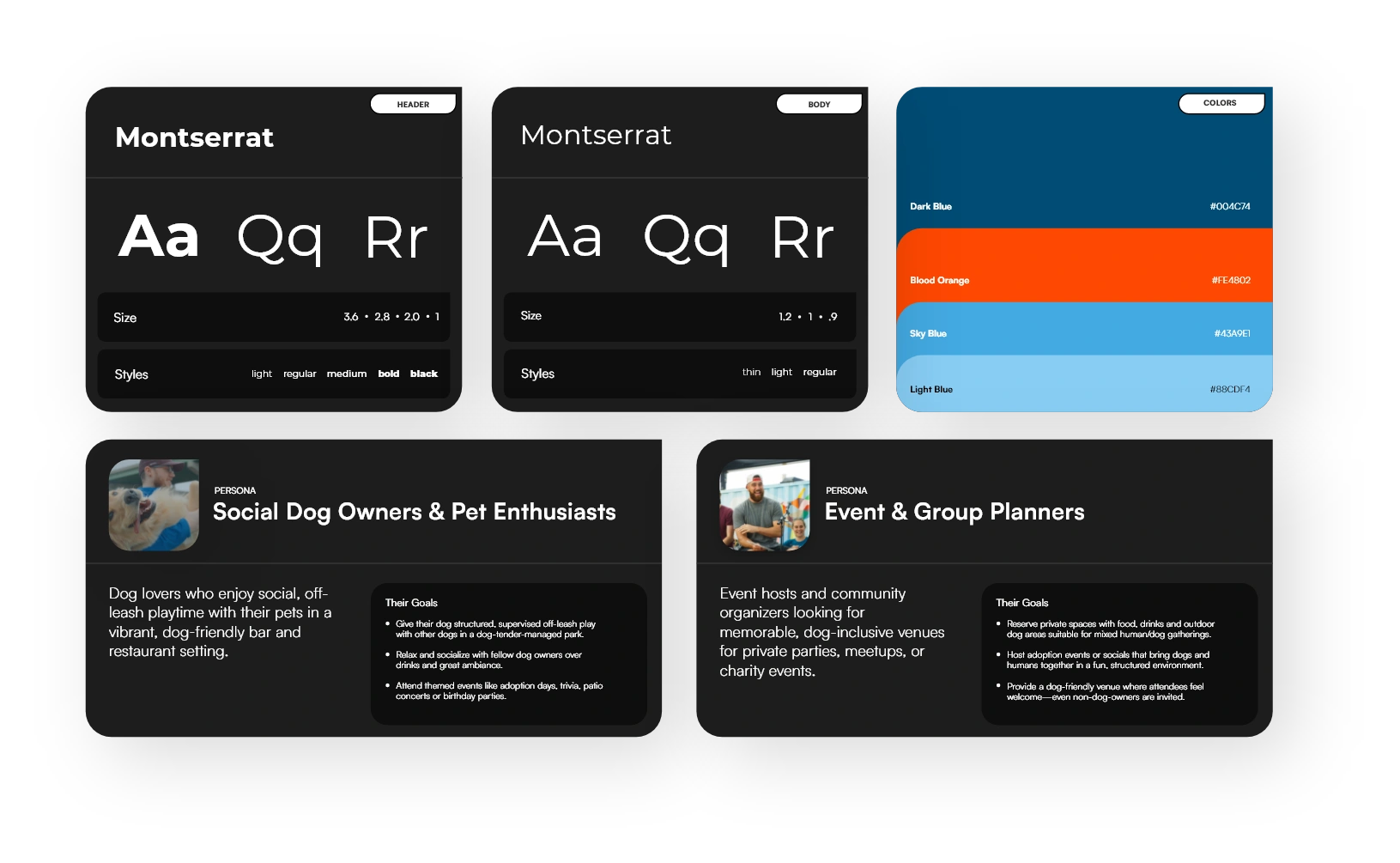
Task: Select the 'thin' style in body card
Action: (751, 373)
